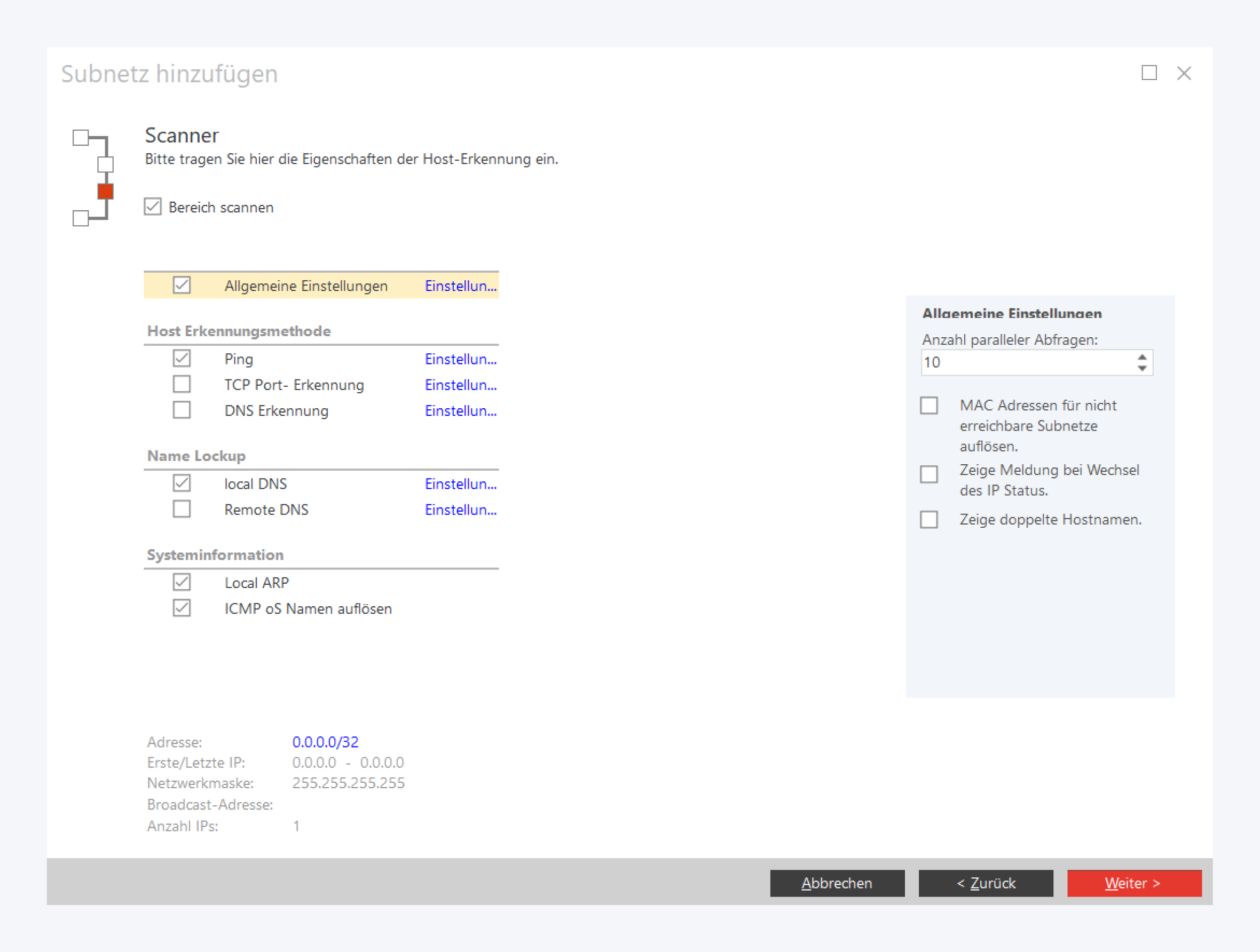Viewport: 1260px width, 952px height.
Task: Click the last wizard step square
Action: (81, 218)
